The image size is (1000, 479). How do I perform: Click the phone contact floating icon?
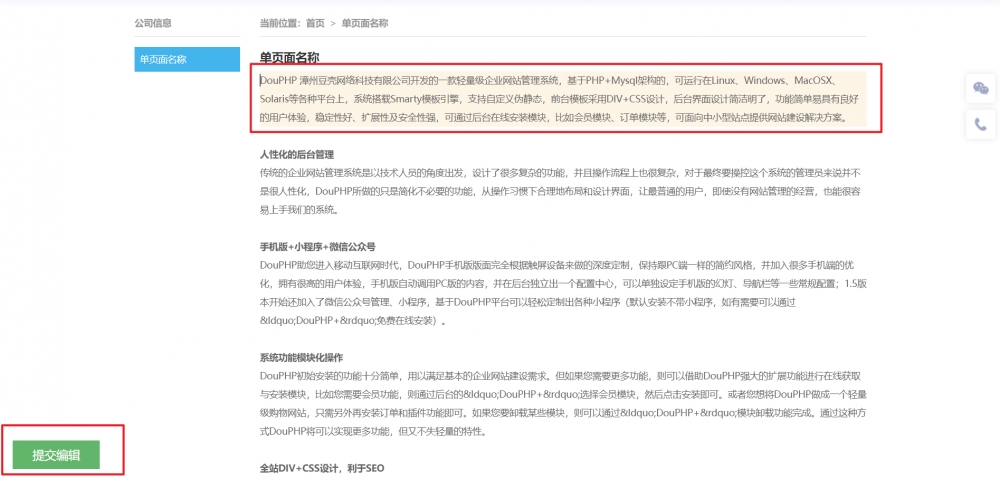980,124
